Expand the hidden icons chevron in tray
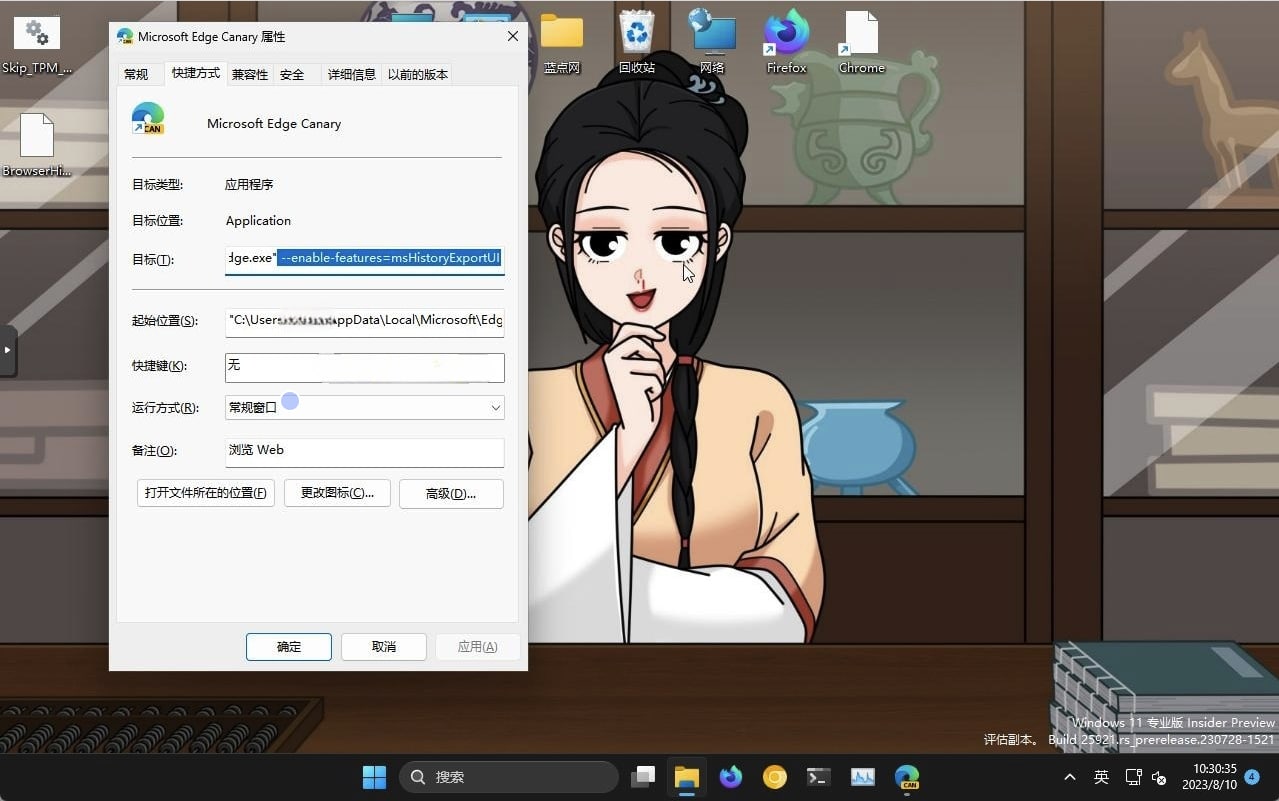Image resolution: width=1279 pixels, height=801 pixels. click(x=1069, y=777)
